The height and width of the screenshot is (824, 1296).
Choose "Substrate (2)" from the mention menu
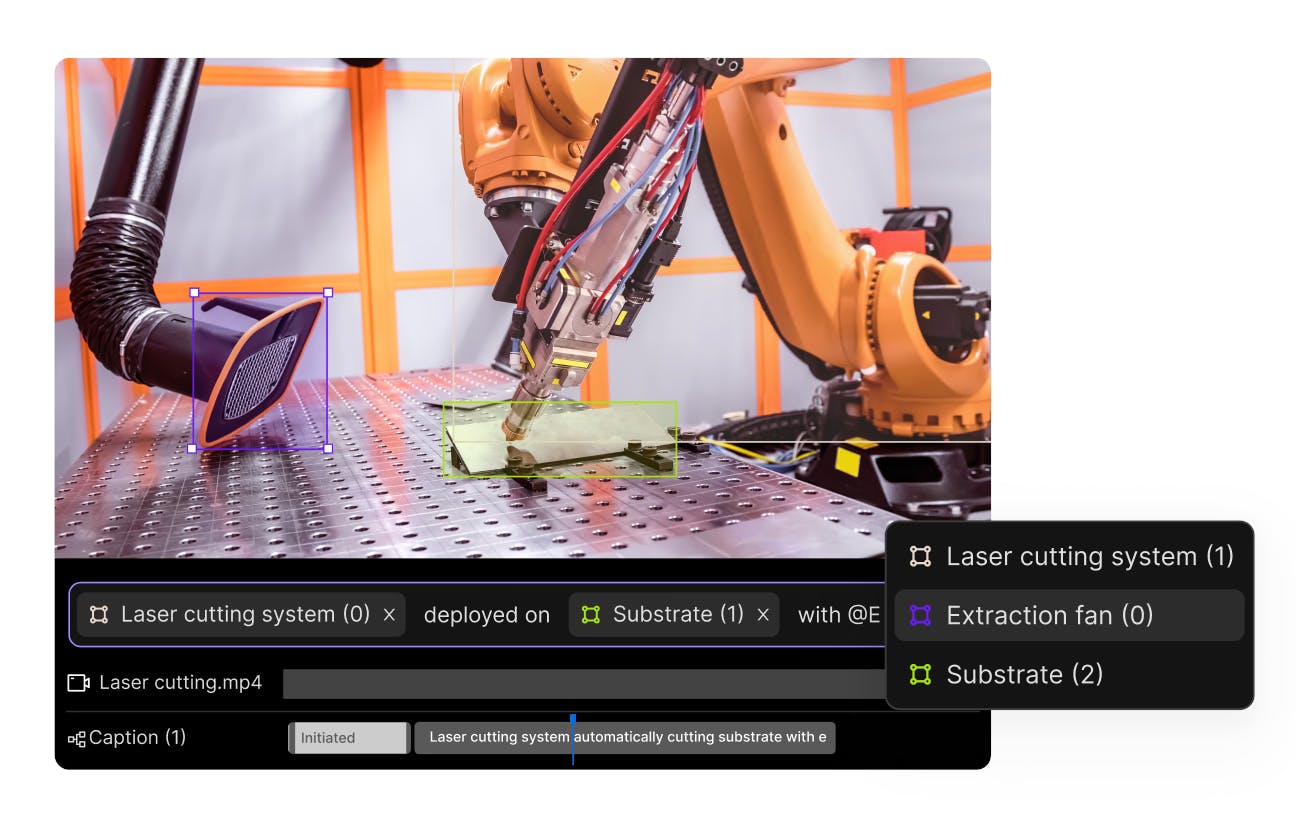pos(1069,674)
